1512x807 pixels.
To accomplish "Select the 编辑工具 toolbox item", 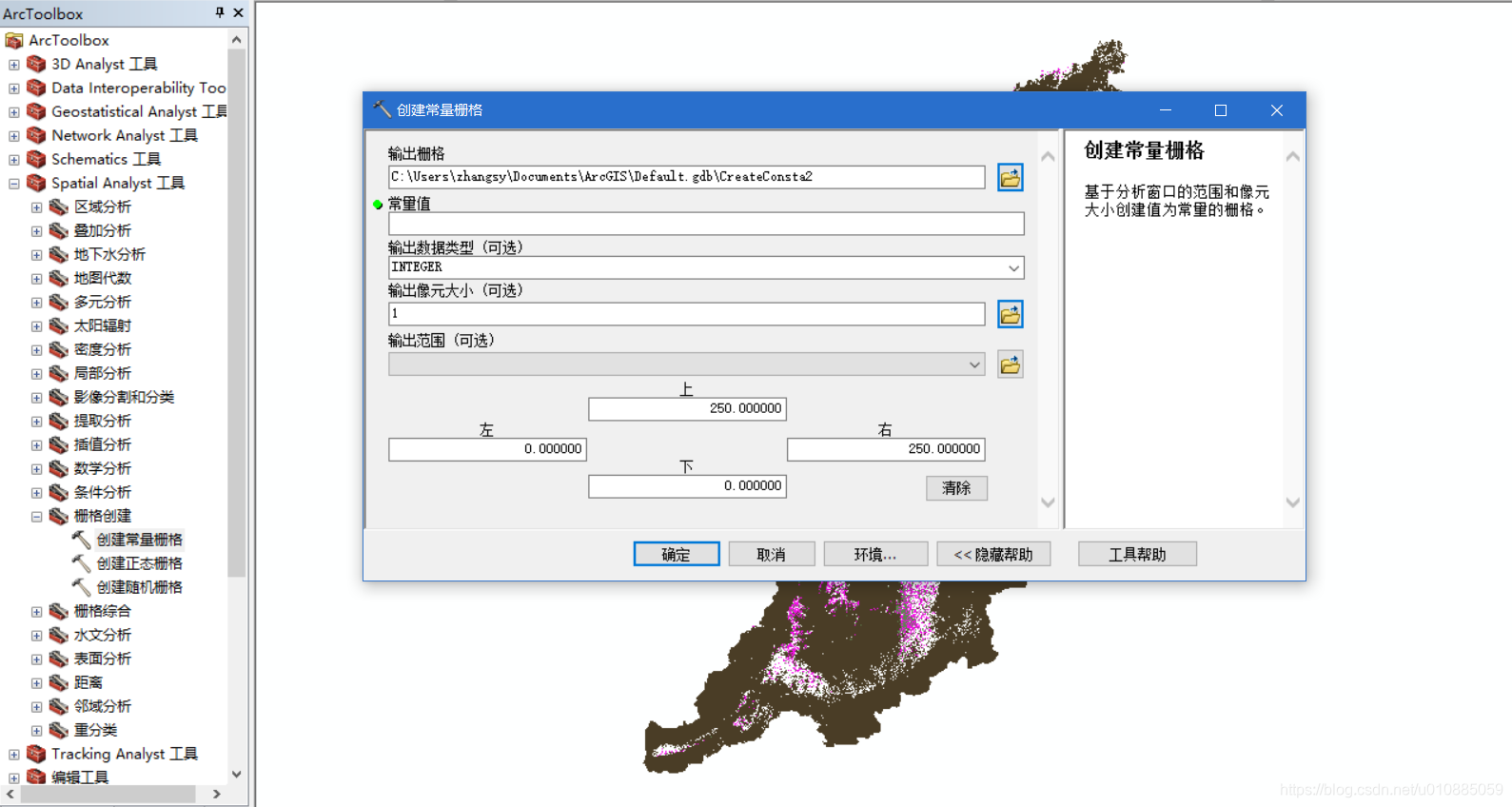I will coord(80,777).
